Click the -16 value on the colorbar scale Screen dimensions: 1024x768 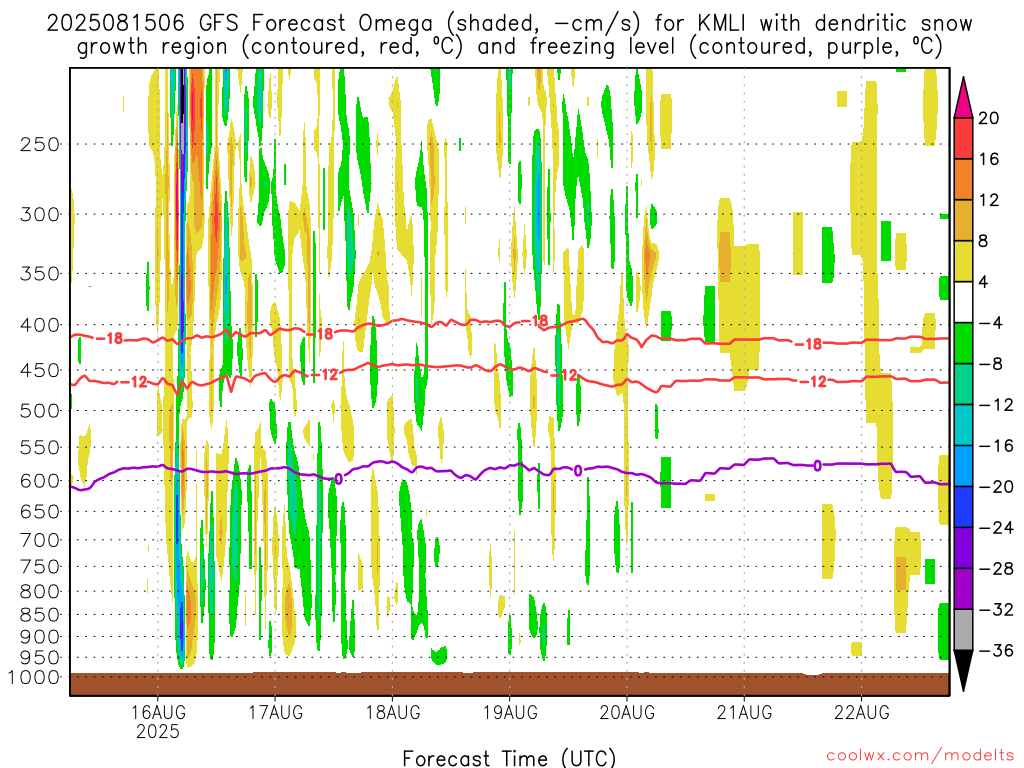click(x=996, y=445)
